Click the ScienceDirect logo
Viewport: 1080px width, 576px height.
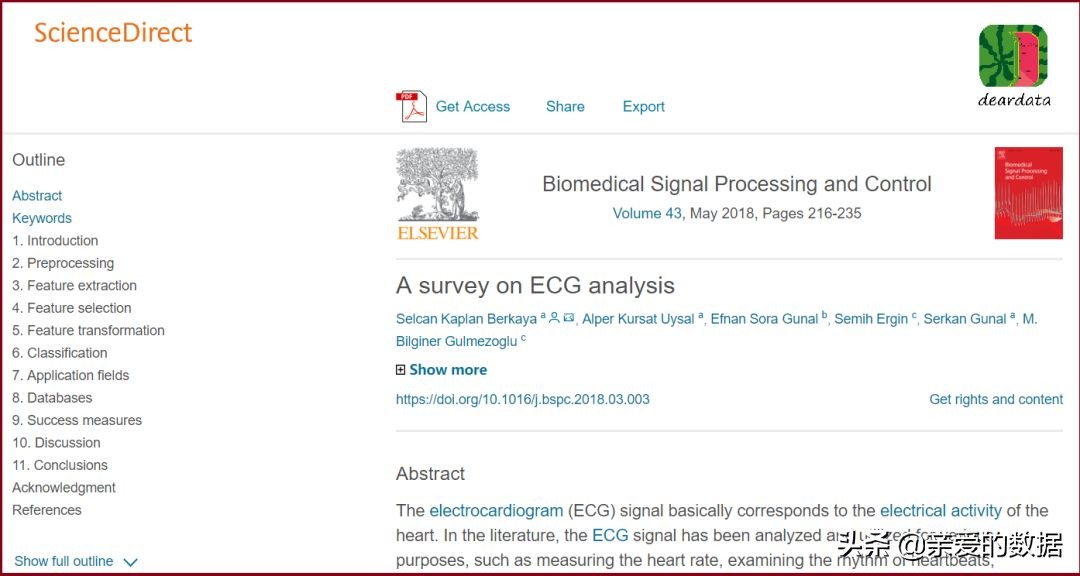pos(113,33)
